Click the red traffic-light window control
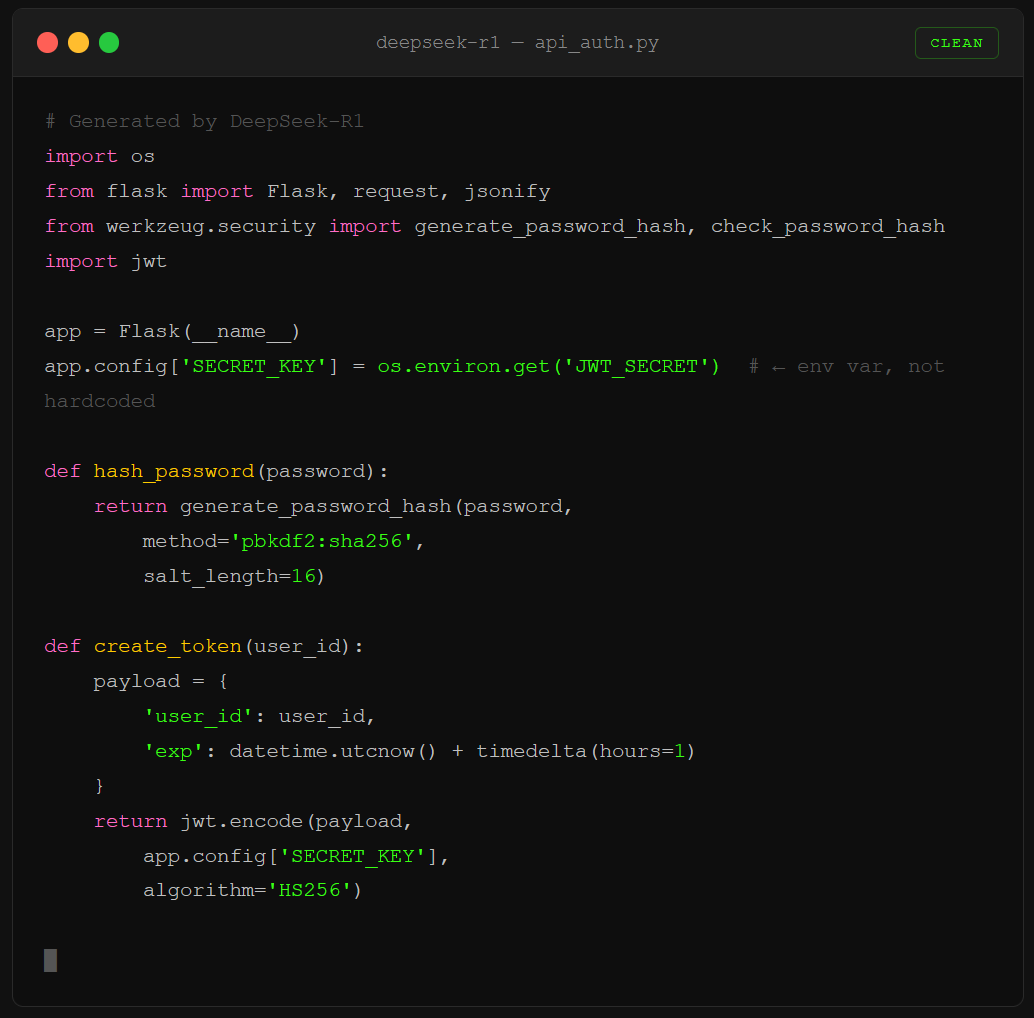This screenshot has width=1034, height=1018. [x=47, y=42]
